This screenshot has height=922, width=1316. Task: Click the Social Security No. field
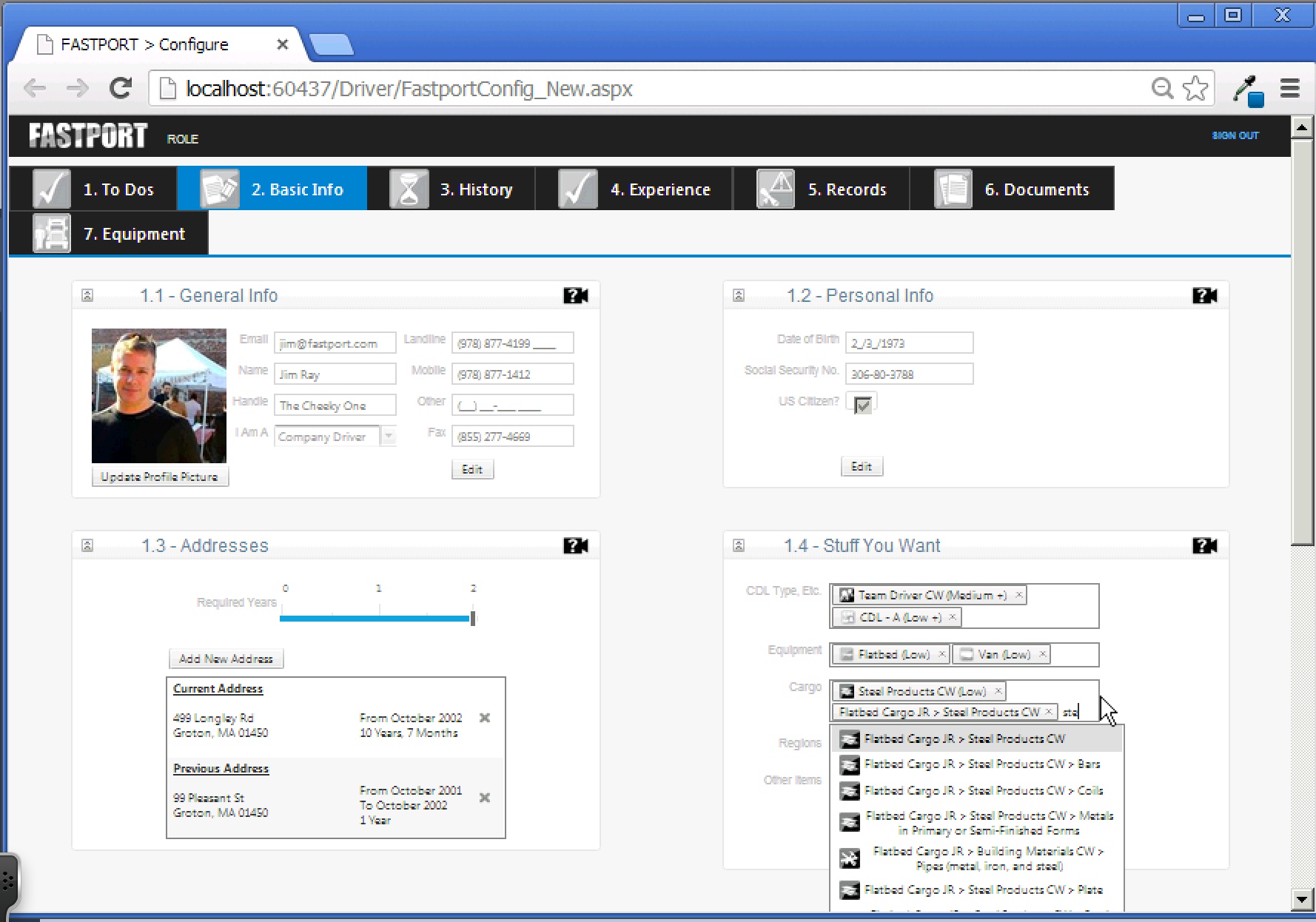pyautogui.click(x=909, y=374)
